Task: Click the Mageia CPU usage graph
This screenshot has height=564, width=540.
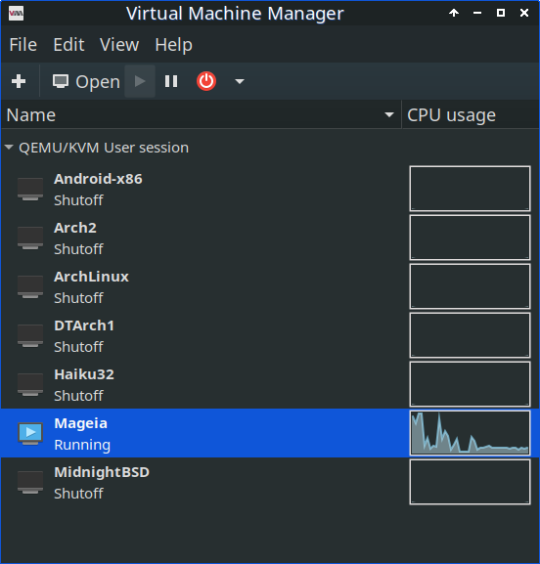Action: 470,433
